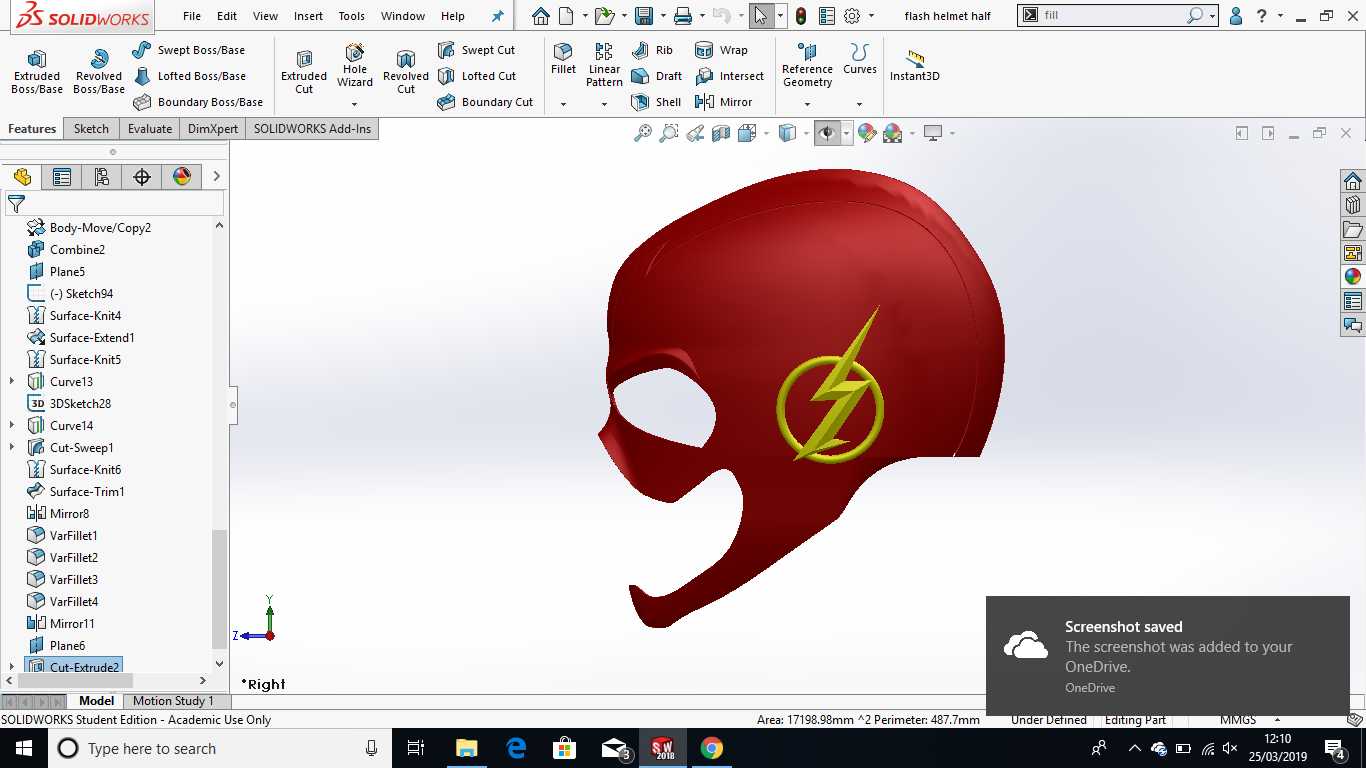
Task: Open the Windows Start menu
Action: [23, 748]
